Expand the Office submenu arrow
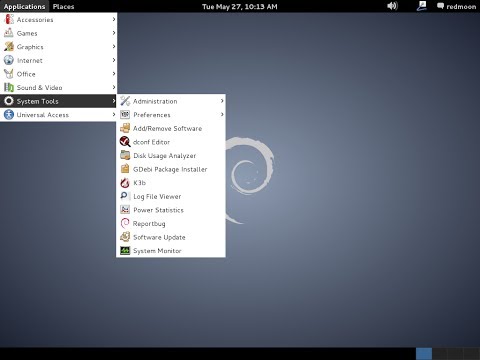 pyautogui.click(x=114, y=74)
